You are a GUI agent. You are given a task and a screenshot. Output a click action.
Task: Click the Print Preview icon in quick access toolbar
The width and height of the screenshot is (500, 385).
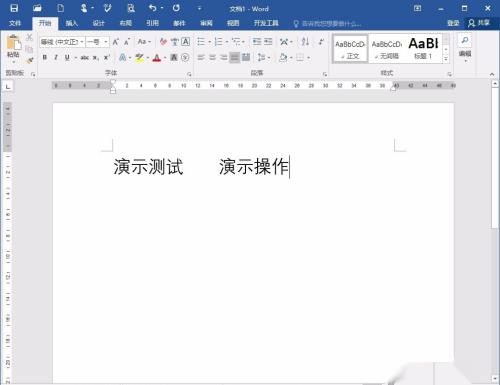click(131, 8)
